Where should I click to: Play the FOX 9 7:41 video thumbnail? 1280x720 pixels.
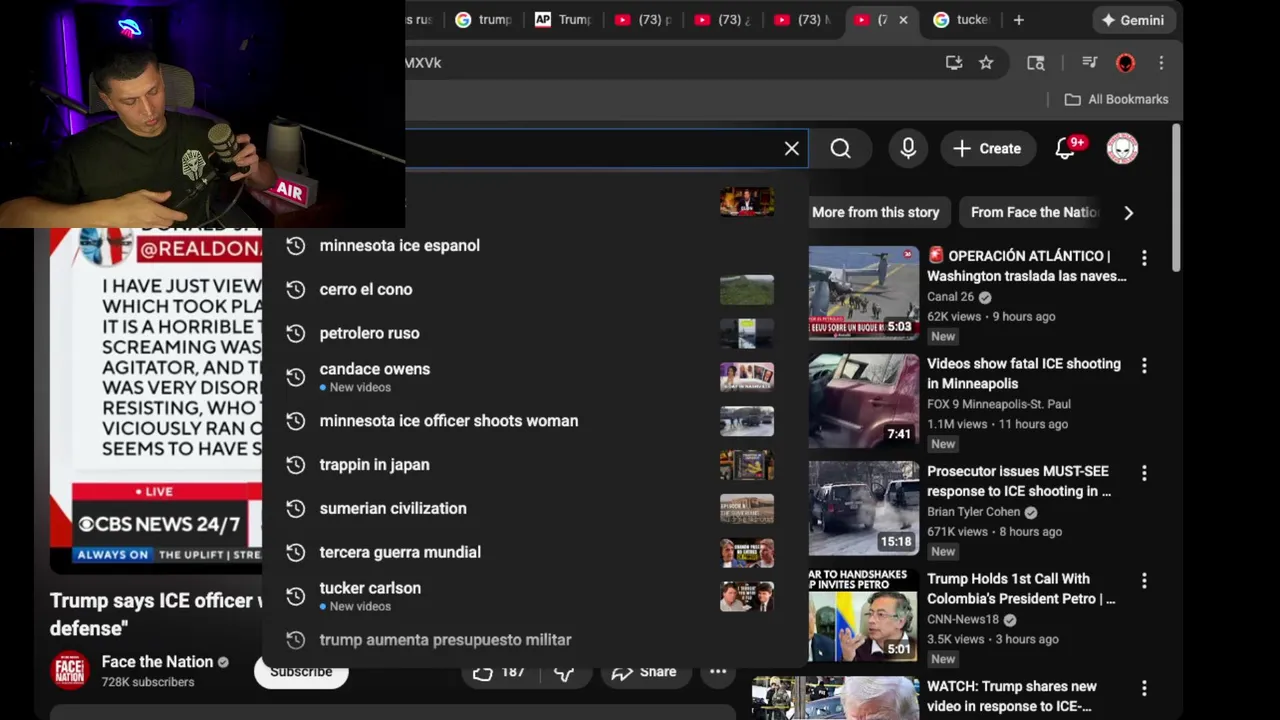pyautogui.click(x=863, y=400)
